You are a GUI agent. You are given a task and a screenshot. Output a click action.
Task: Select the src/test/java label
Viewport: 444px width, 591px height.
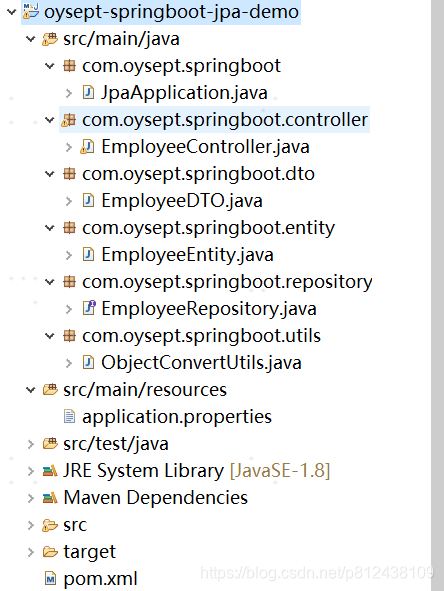[x=116, y=444]
